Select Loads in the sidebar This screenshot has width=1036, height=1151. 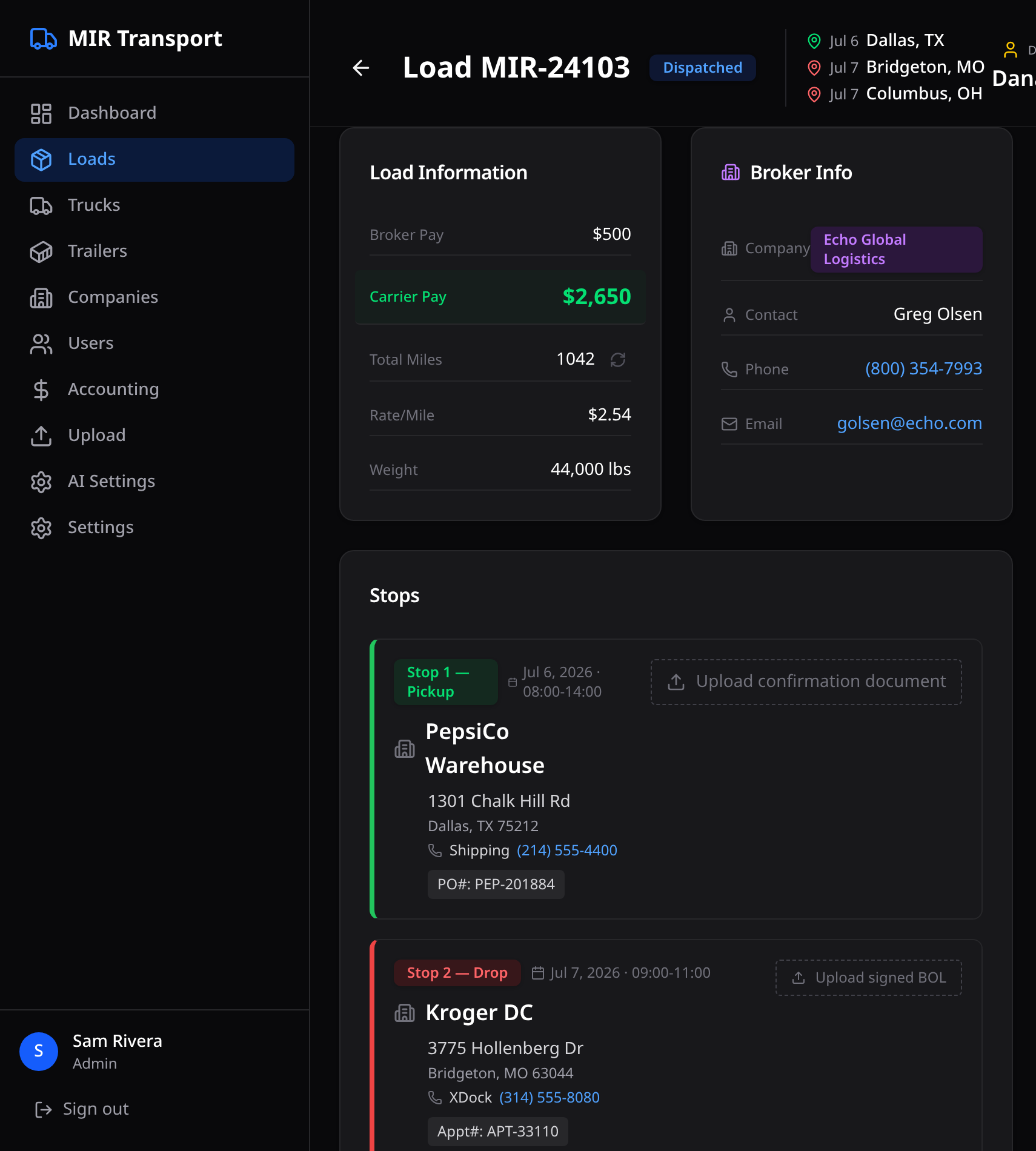coord(154,159)
